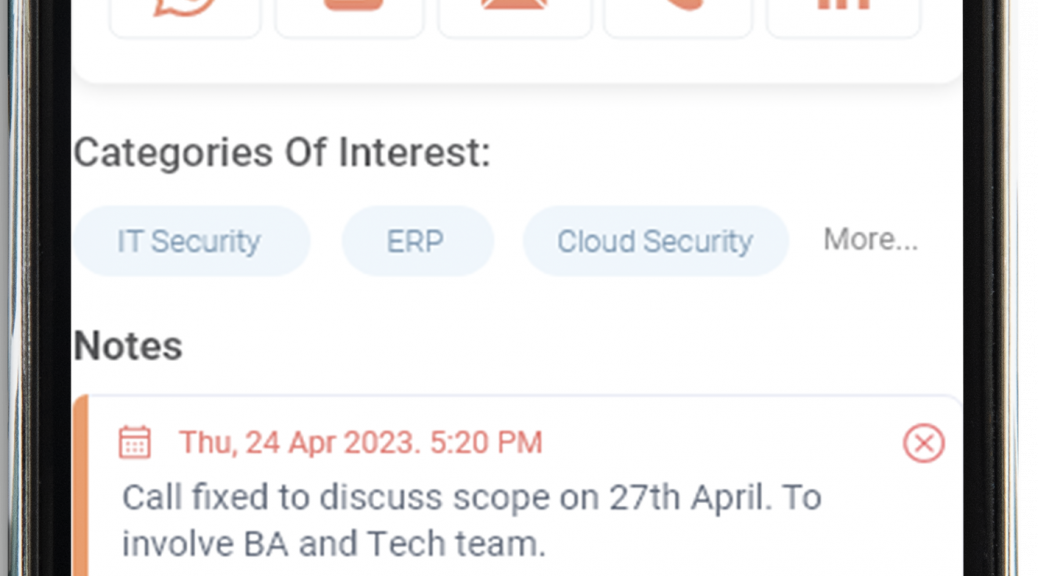Image resolution: width=1038 pixels, height=576 pixels.
Task: Click the WhatsApp button card
Action: pyautogui.click(x=185, y=17)
